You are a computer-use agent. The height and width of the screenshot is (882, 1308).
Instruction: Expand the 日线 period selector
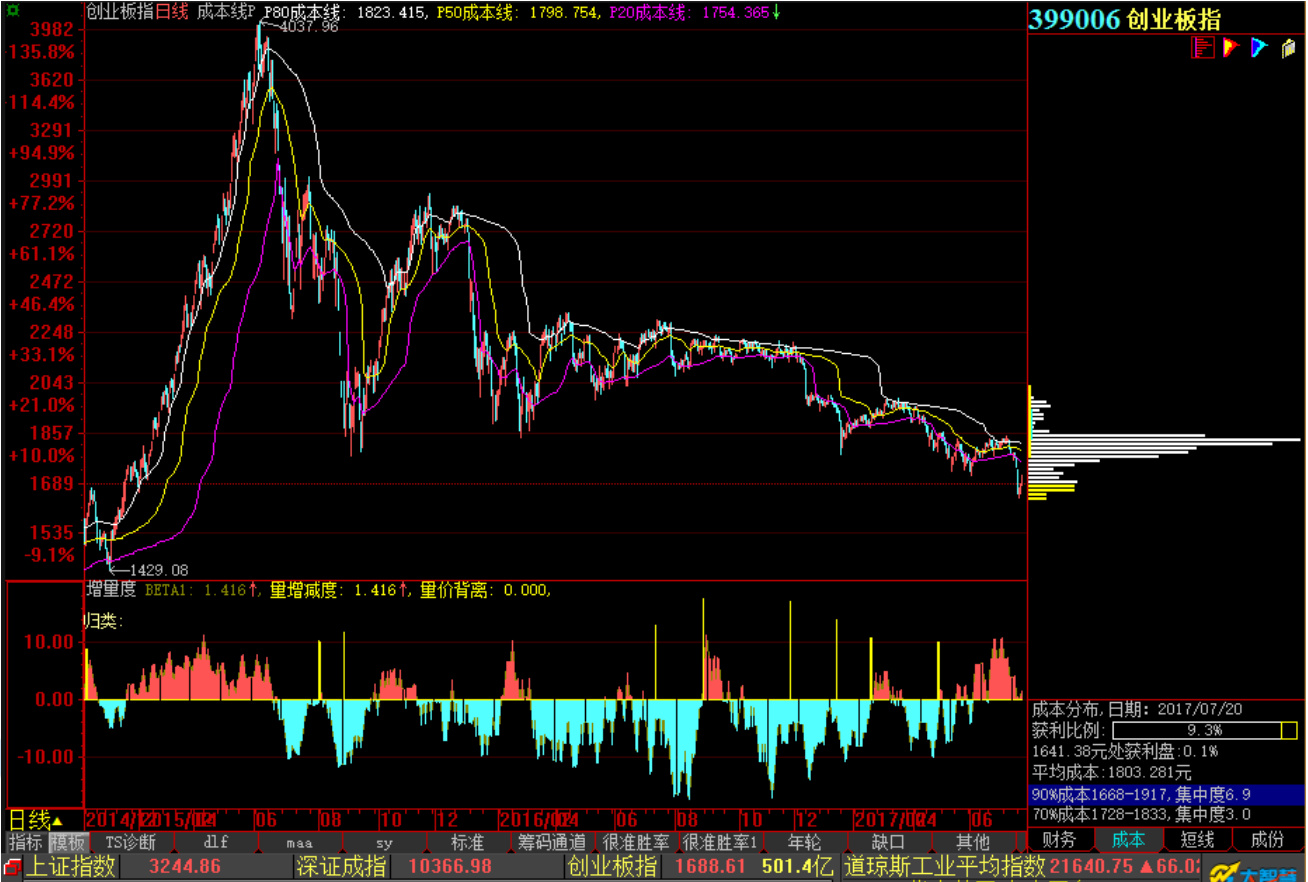tap(35, 820)
